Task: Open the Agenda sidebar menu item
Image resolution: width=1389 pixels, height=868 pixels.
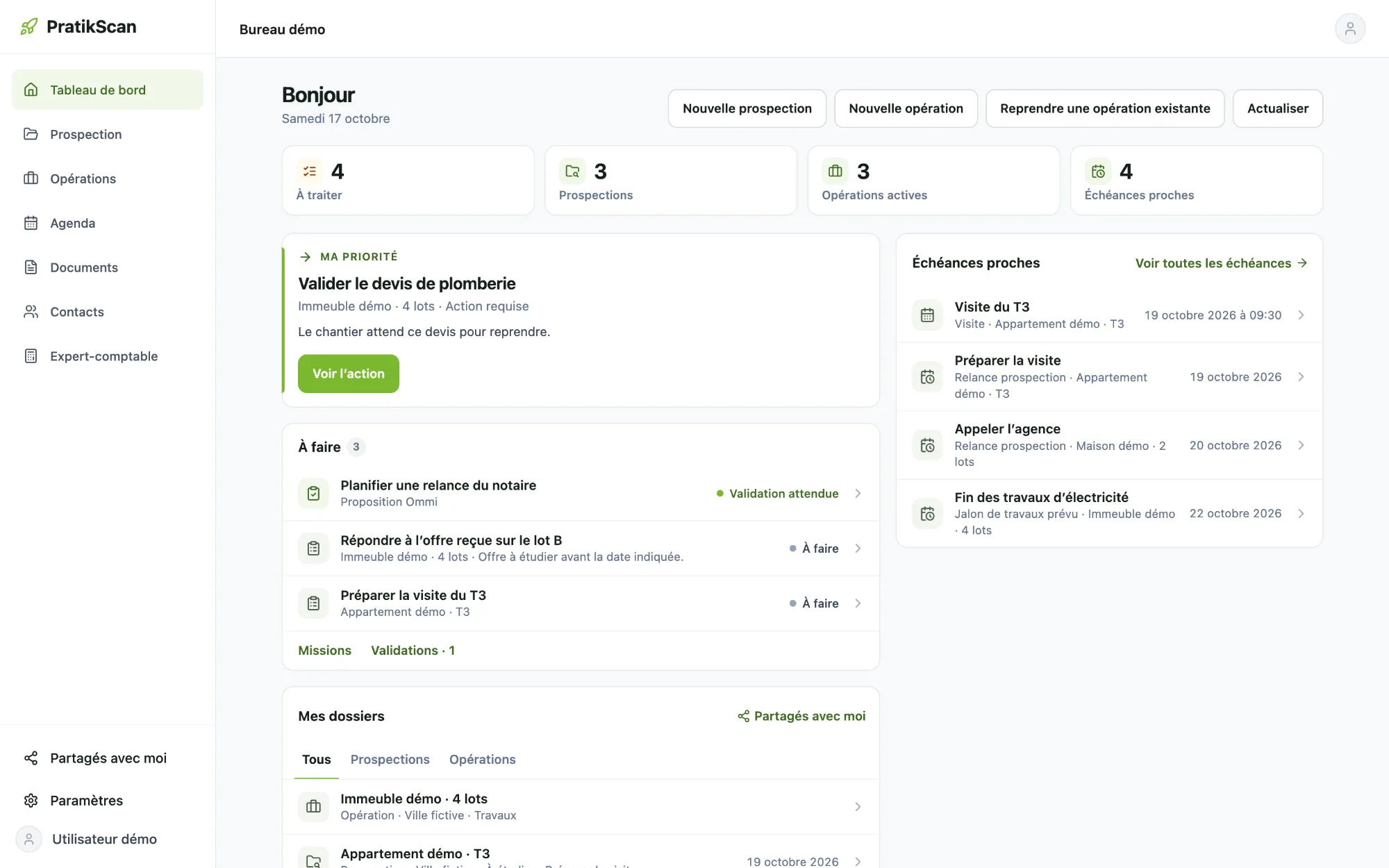Action: click(108, 223)
